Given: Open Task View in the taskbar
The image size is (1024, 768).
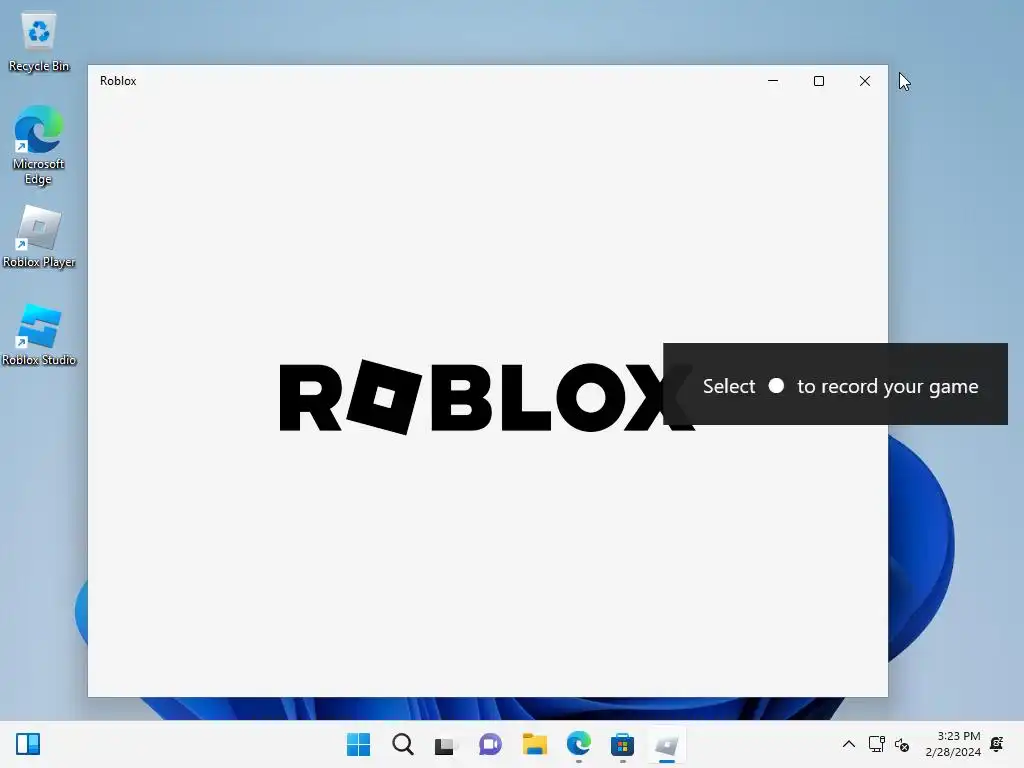Looking at the screenshot, I should click(x=445, y=744).
